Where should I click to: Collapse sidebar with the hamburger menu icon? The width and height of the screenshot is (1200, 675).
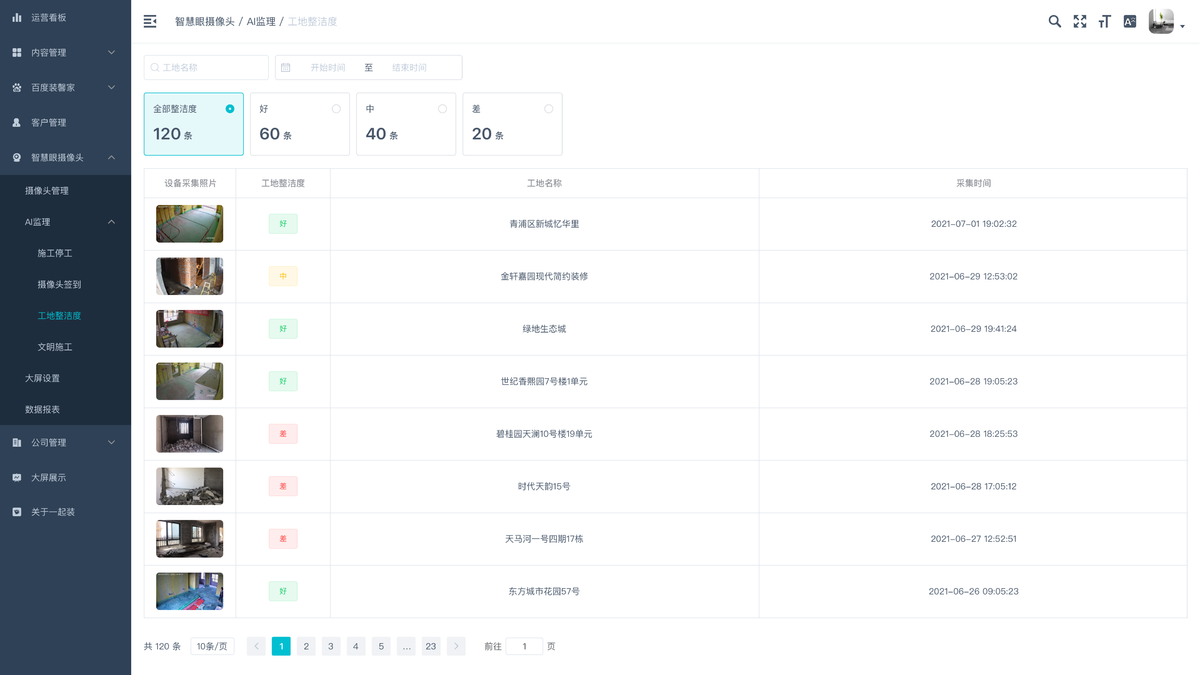(x=150, y=21)
